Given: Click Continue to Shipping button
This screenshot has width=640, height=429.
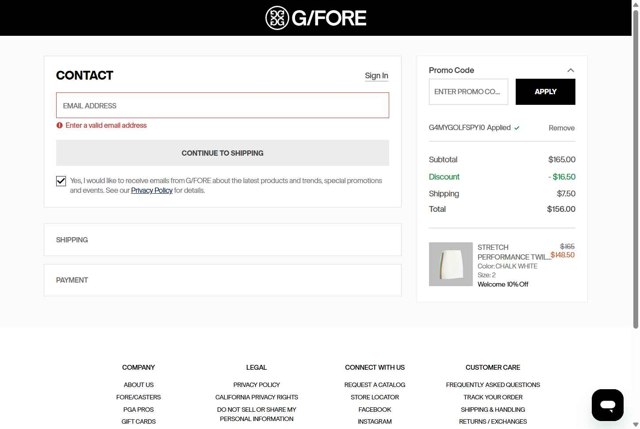Looking at the screenshot, I should tap(222, 153).
